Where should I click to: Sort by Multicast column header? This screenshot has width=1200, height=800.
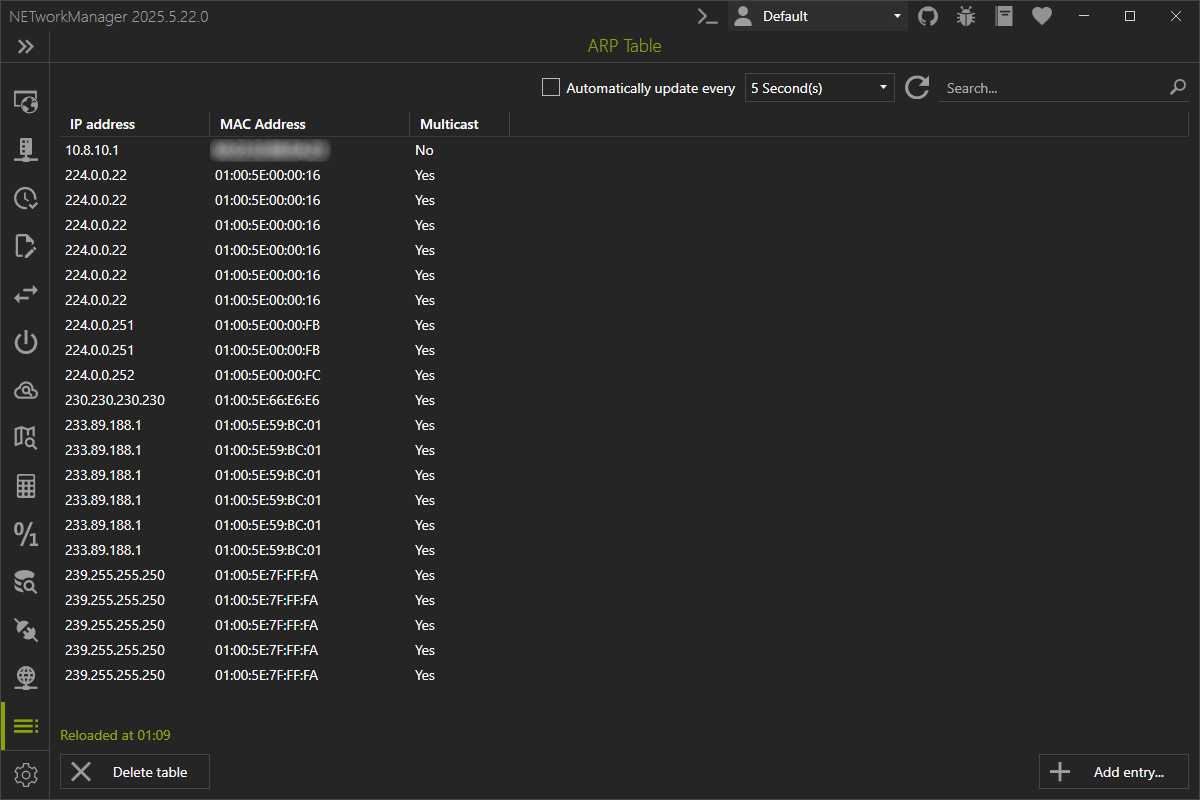449,124
